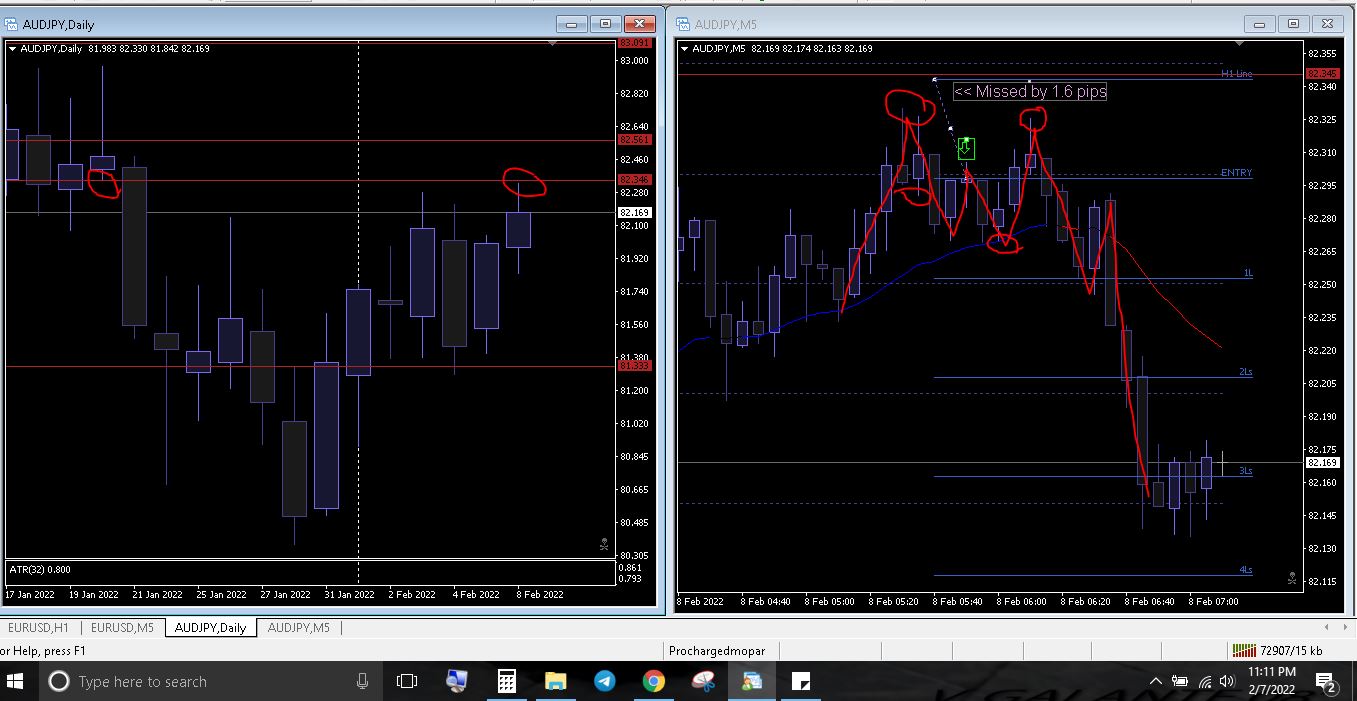Open the Wi-Fi network tray icon
The image size is (1357, 701).
point(1204,682)
